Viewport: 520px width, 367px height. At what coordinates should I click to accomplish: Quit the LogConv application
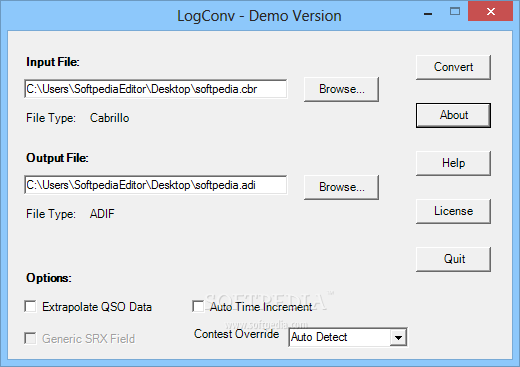tap(453, 259)
